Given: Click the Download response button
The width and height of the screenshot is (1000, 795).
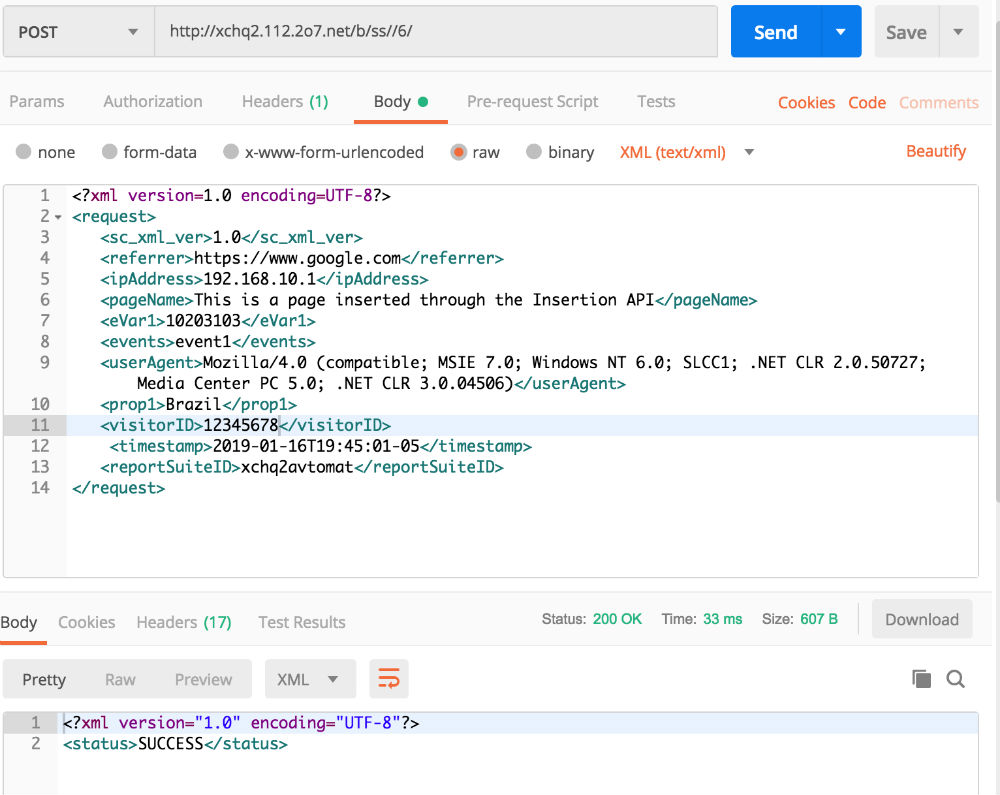Looking at the screenshot, I should click(922, 619).
